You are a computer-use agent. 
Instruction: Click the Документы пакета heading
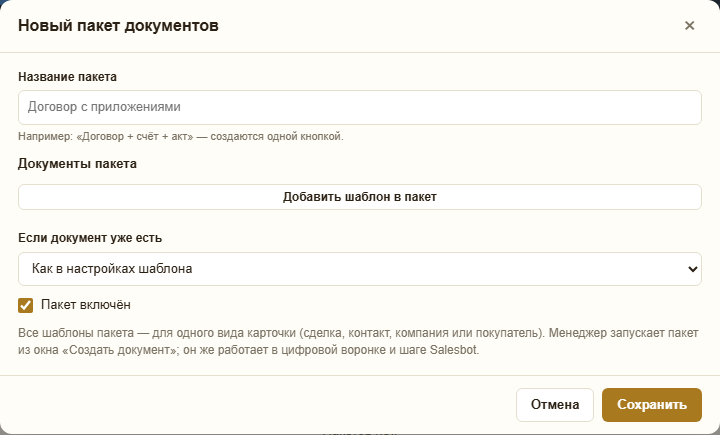click(x=77, y=164)
